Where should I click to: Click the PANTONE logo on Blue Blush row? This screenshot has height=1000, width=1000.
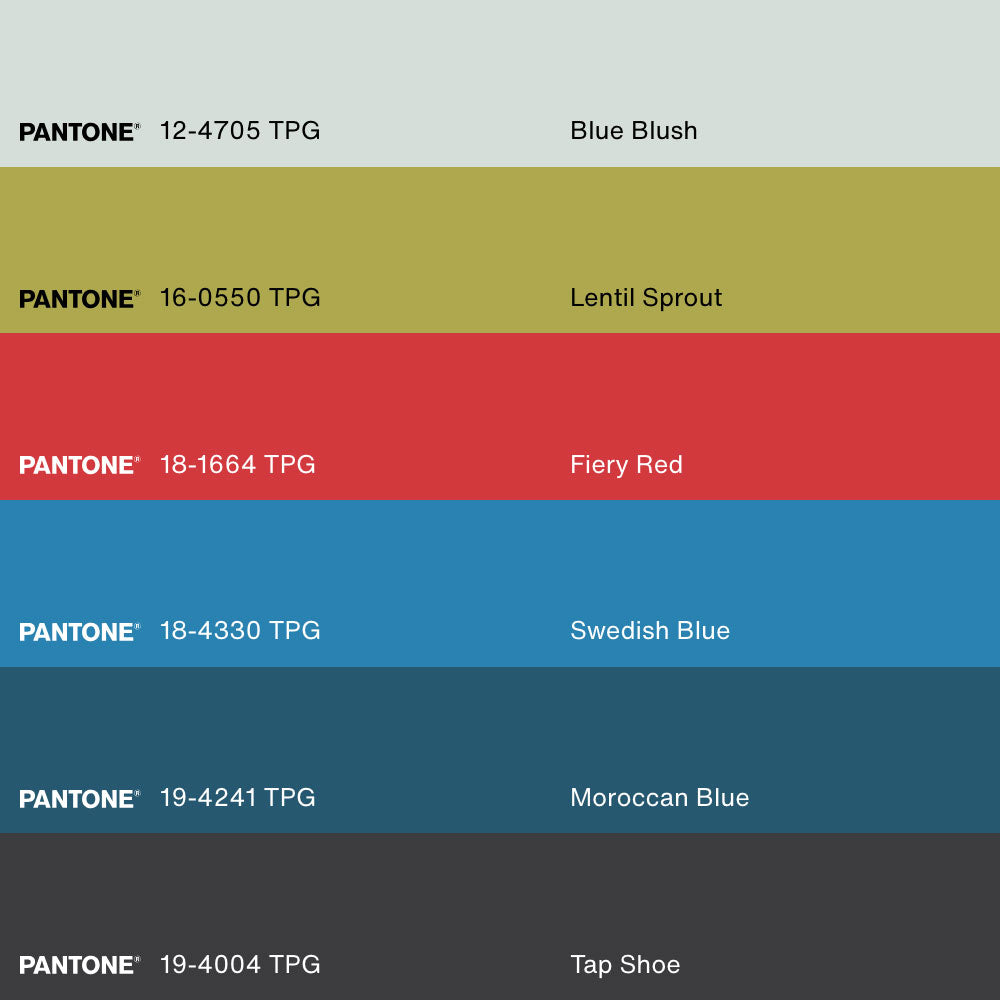79,132
